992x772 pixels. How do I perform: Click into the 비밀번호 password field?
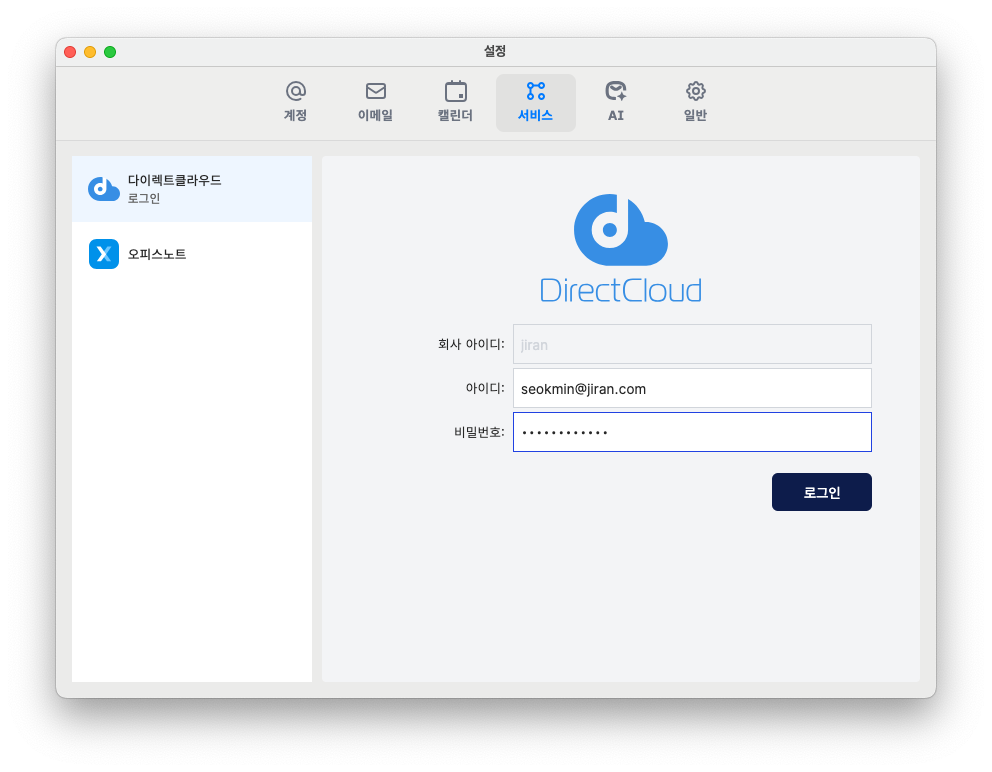692,432
